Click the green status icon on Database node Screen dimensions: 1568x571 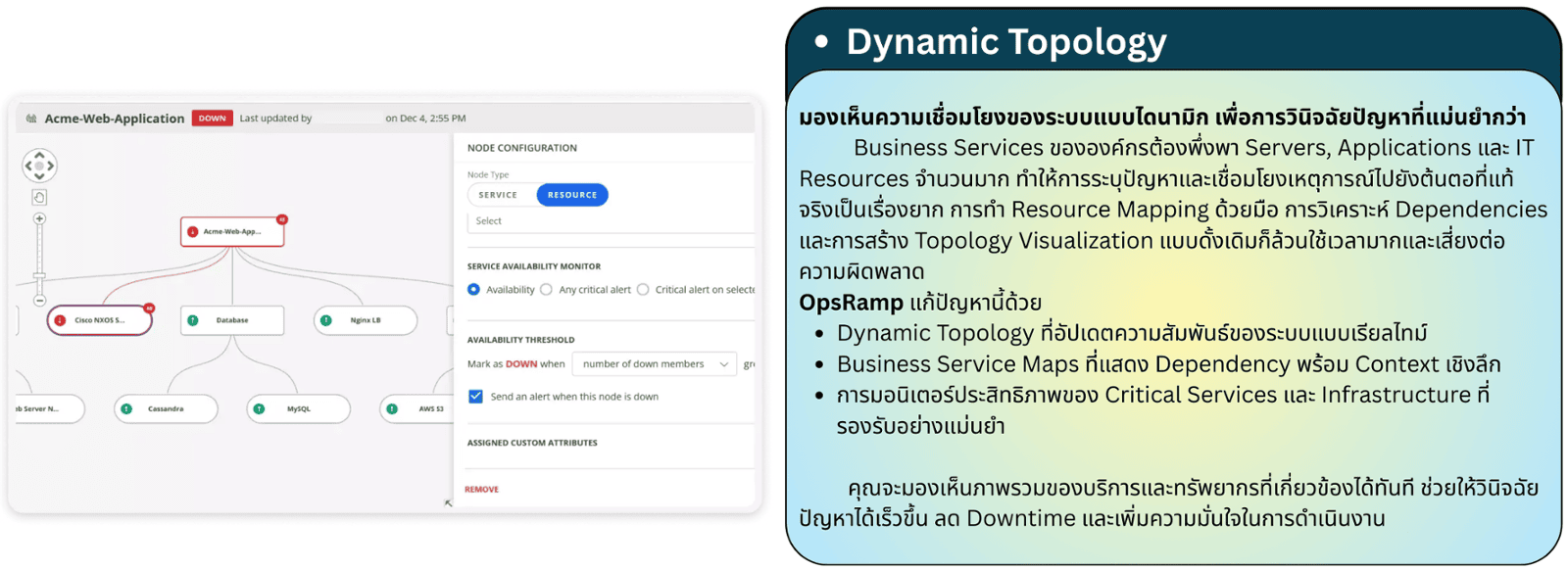click(193, 320)
